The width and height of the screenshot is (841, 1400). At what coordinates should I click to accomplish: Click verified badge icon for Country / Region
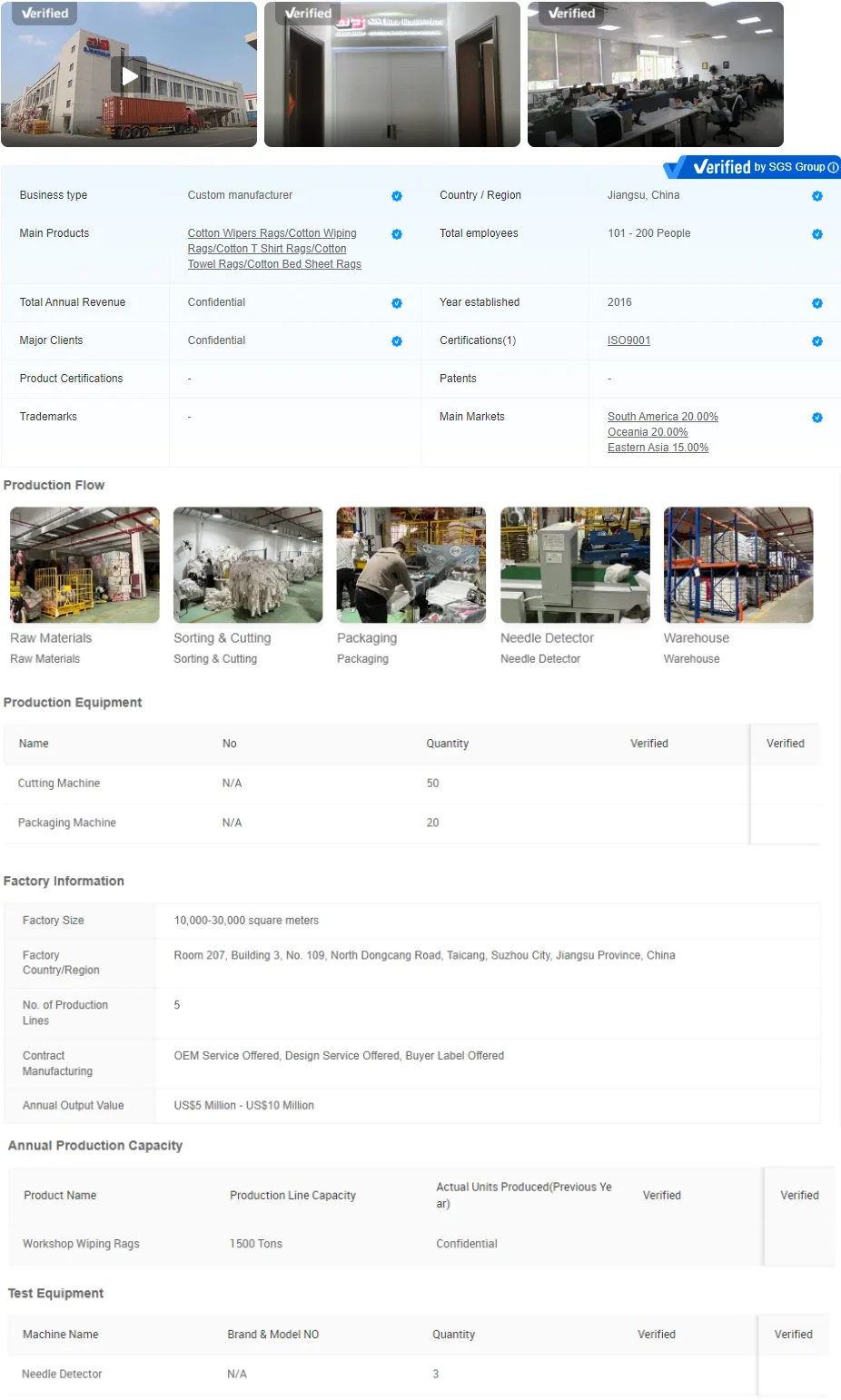(817, 196)
